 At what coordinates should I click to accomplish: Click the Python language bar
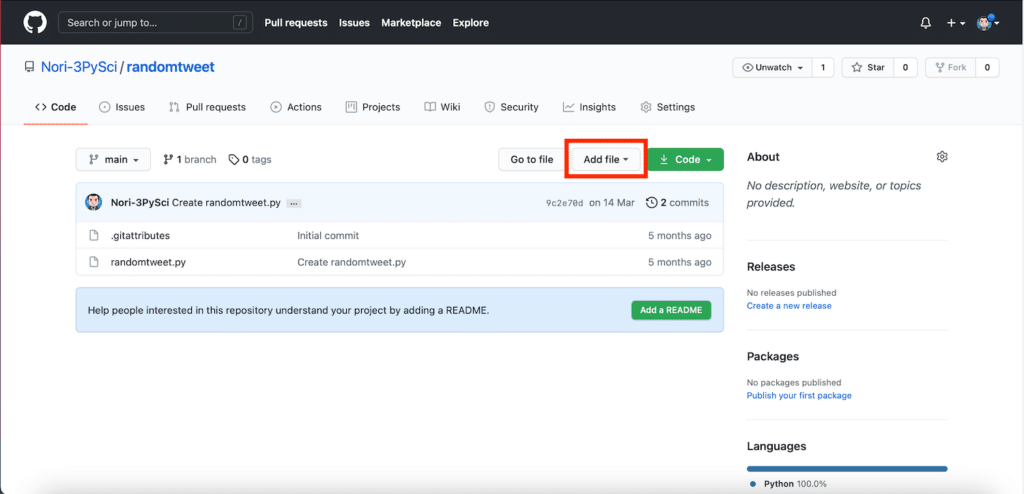(x=846, y=468)
